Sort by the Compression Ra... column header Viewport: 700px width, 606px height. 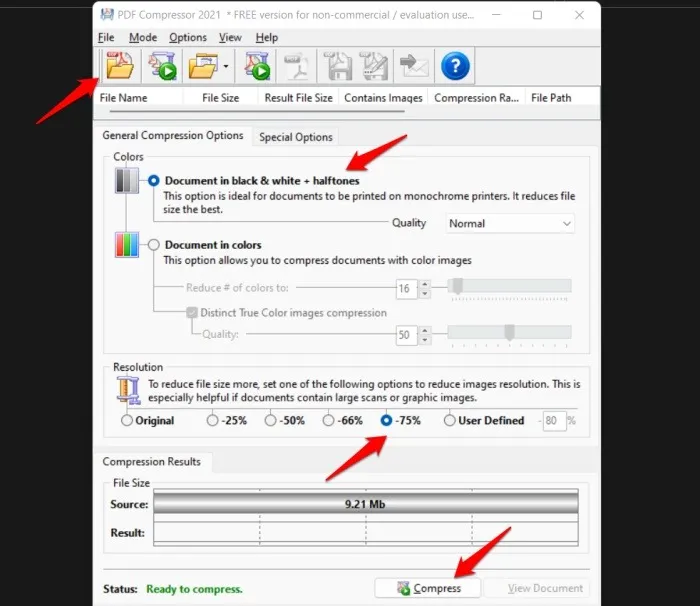[476, 97]
